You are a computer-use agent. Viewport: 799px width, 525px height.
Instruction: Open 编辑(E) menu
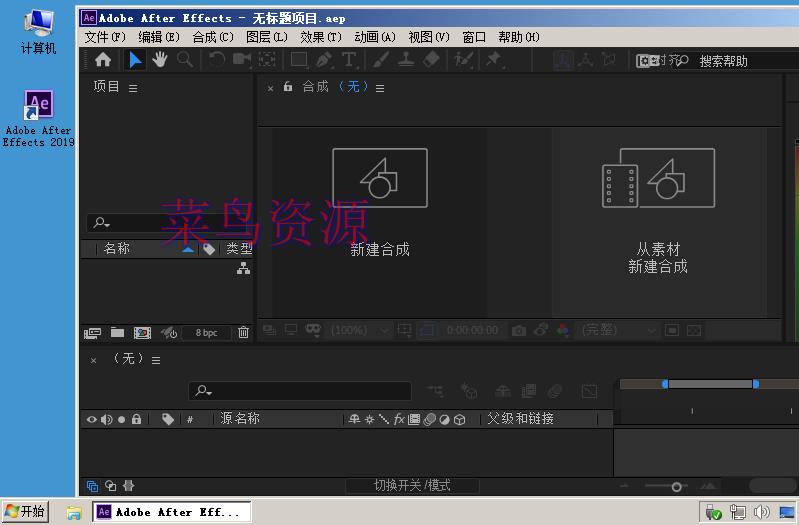[158, 37]
